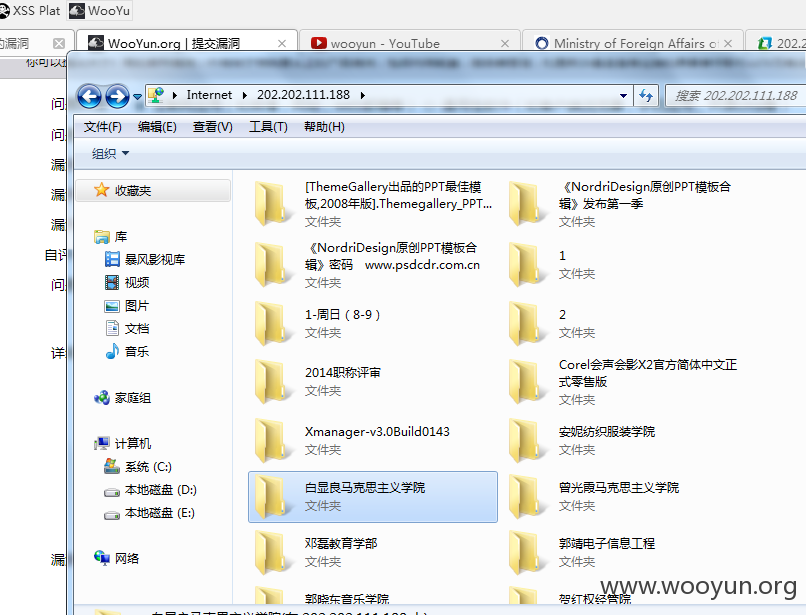Switch to Ministry of Foreign Affairs browser tab

coord(632,43)
